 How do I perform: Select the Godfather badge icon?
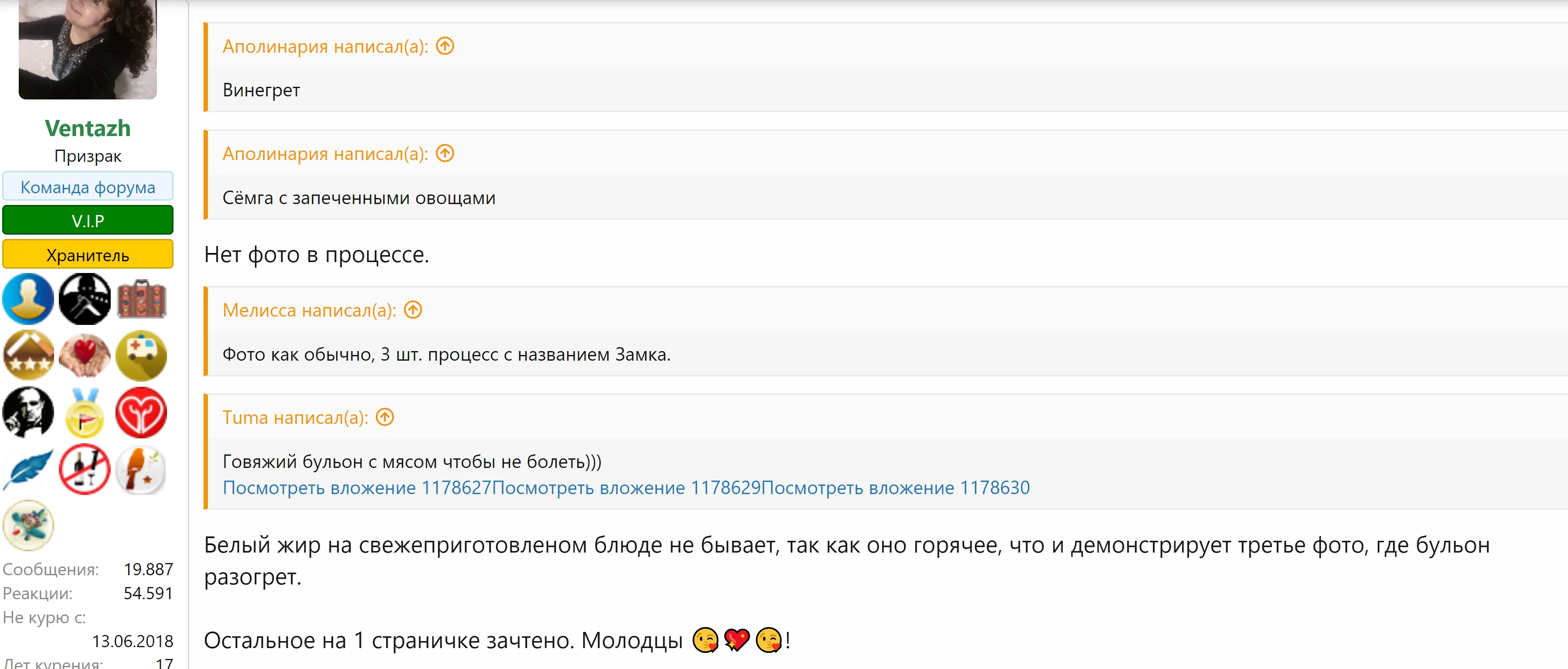click(28, 412)
